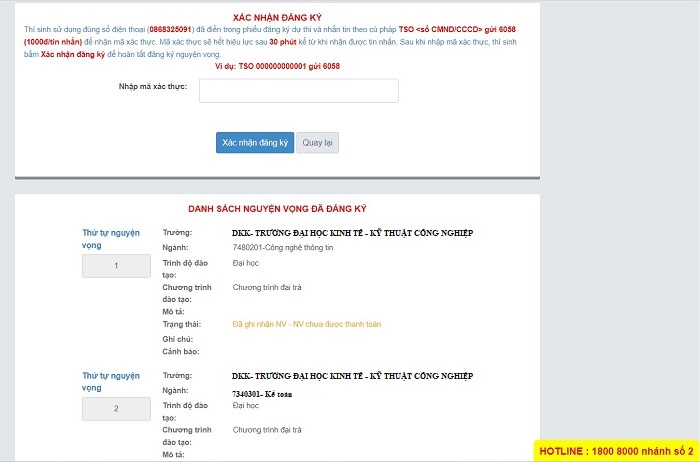Click the example text "Ví dụ: TSO 000000000001 gửi 6058"
Screen dimensions: 700x462
(x=277, y=65)
